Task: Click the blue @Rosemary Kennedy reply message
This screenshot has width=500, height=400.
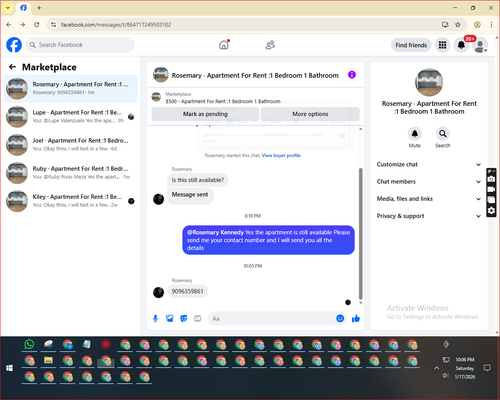Action: (268, 240)
